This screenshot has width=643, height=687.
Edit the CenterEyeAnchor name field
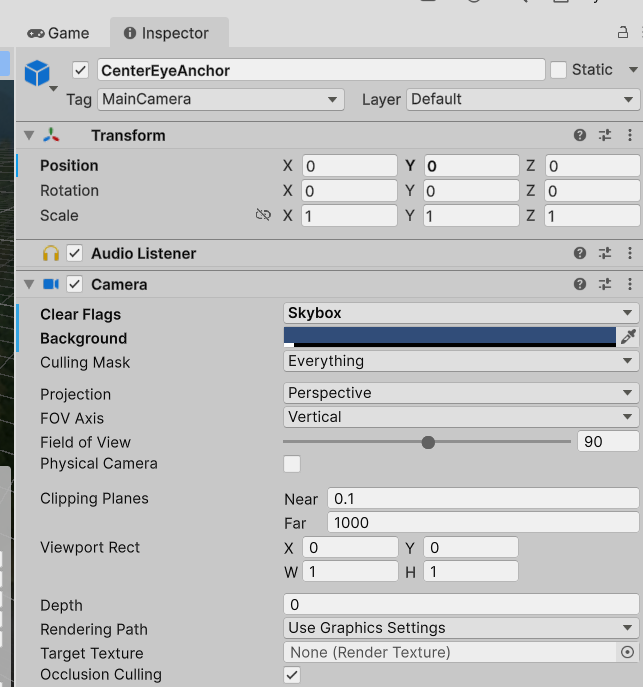(321, 70)
